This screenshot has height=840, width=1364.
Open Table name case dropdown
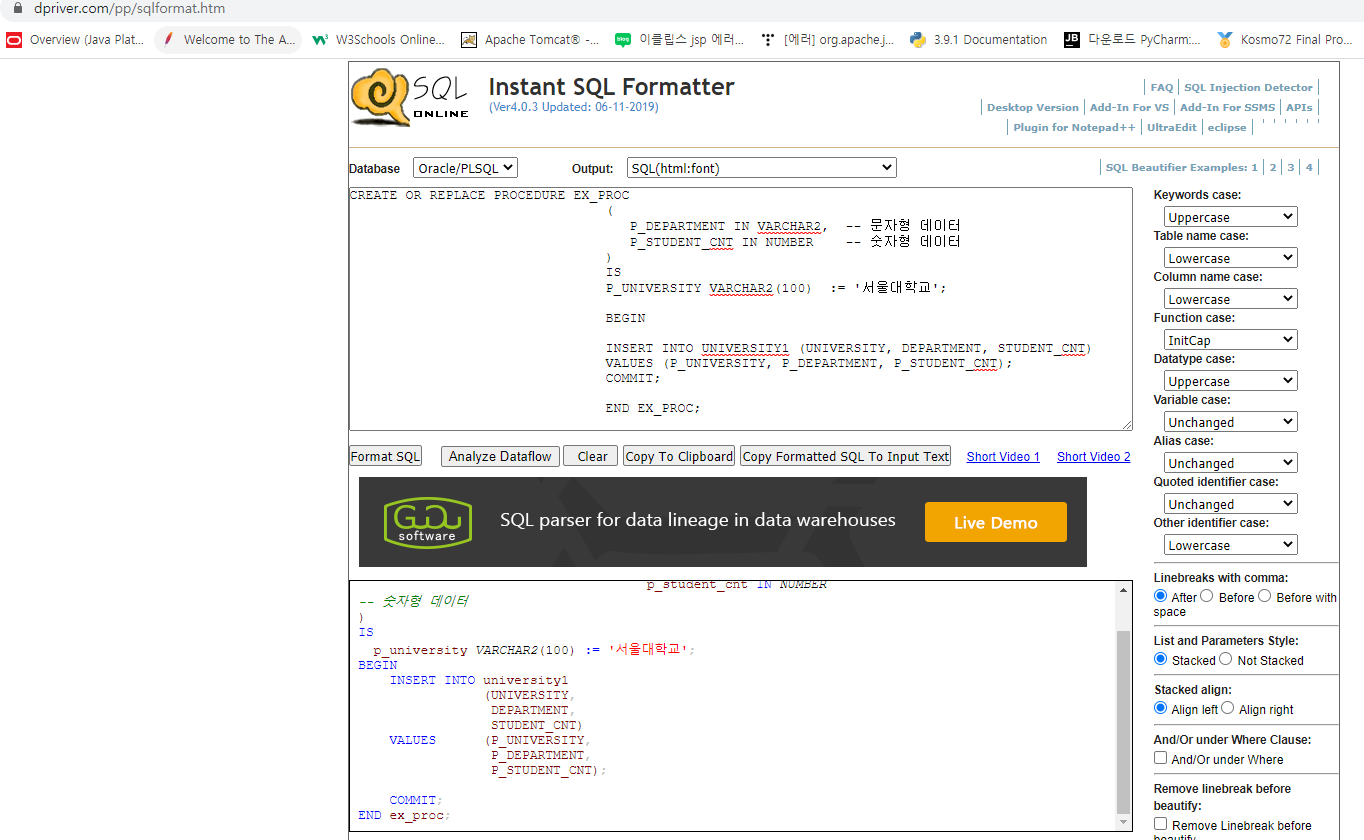[x=1231, y=258]
